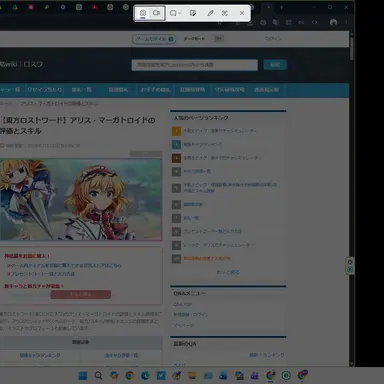Click rank 2 strongest character ranking link

(202, 144)
